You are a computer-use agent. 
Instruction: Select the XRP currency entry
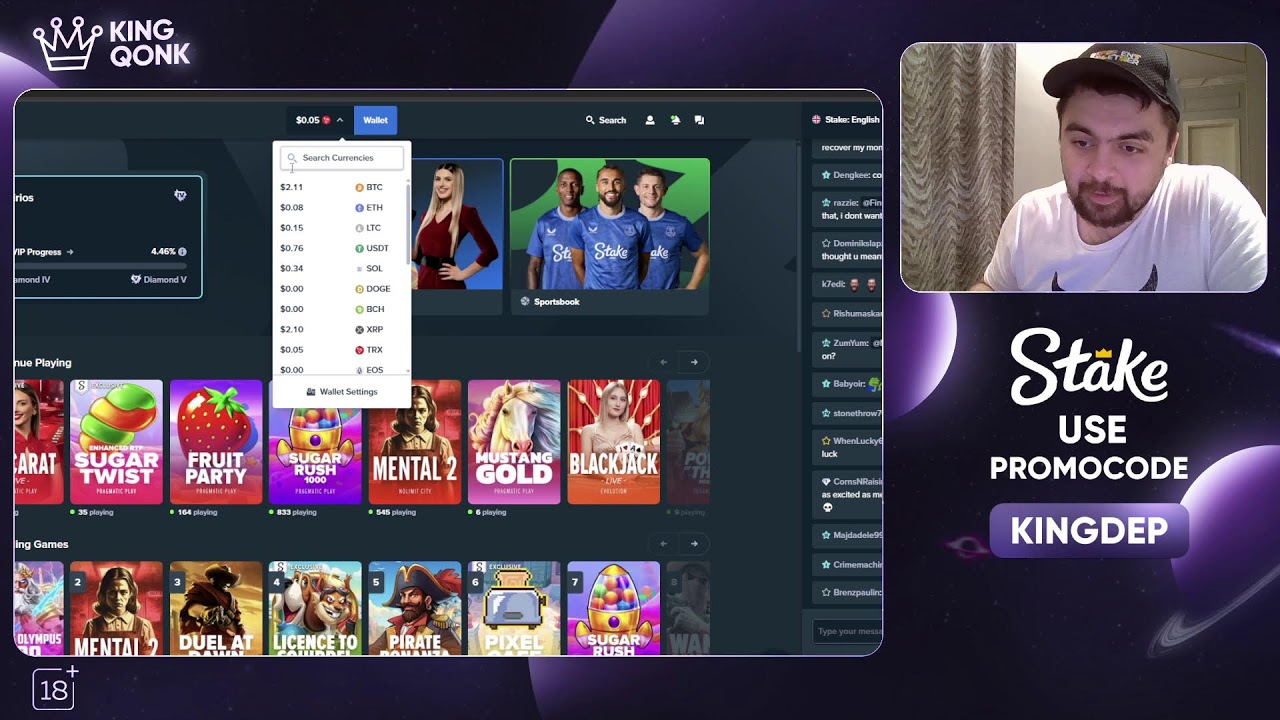(340, 329)
